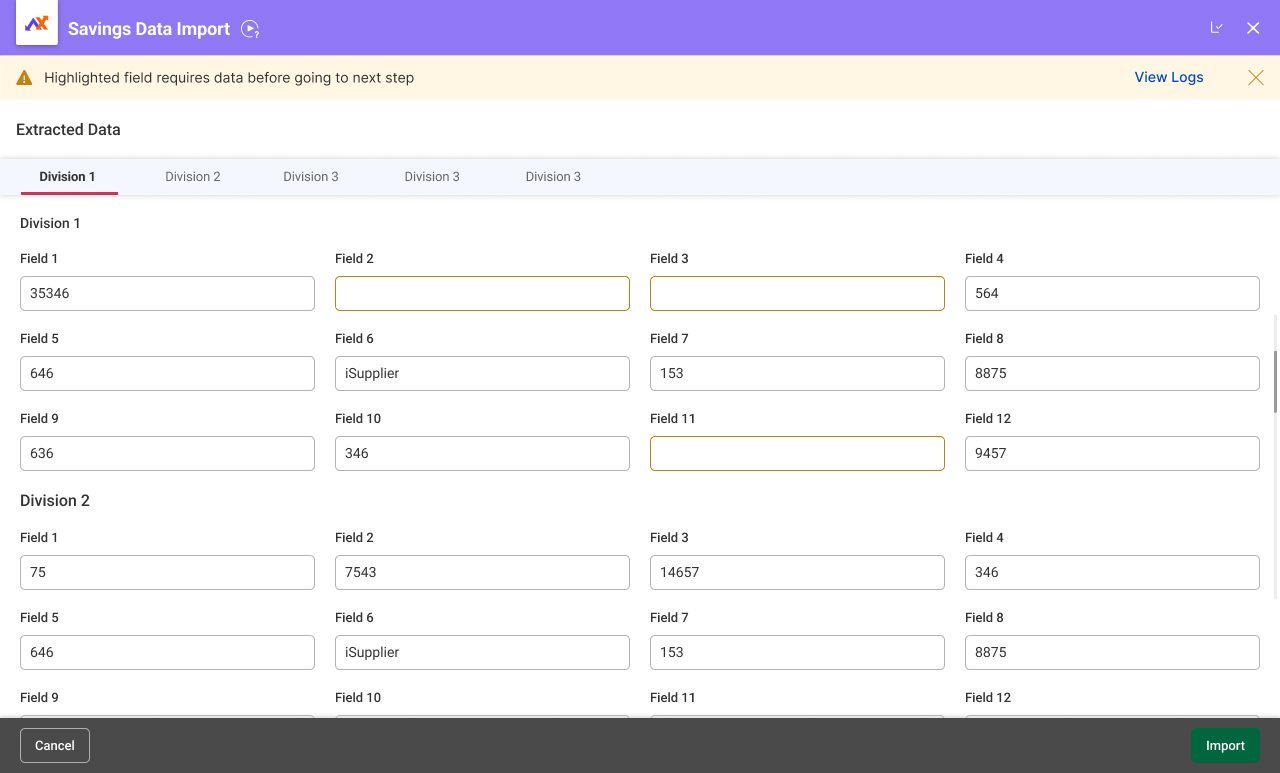
Task: Focus Division 1 Field 9 containing 636
Action: pyautogui.click(x=167, y=453)
